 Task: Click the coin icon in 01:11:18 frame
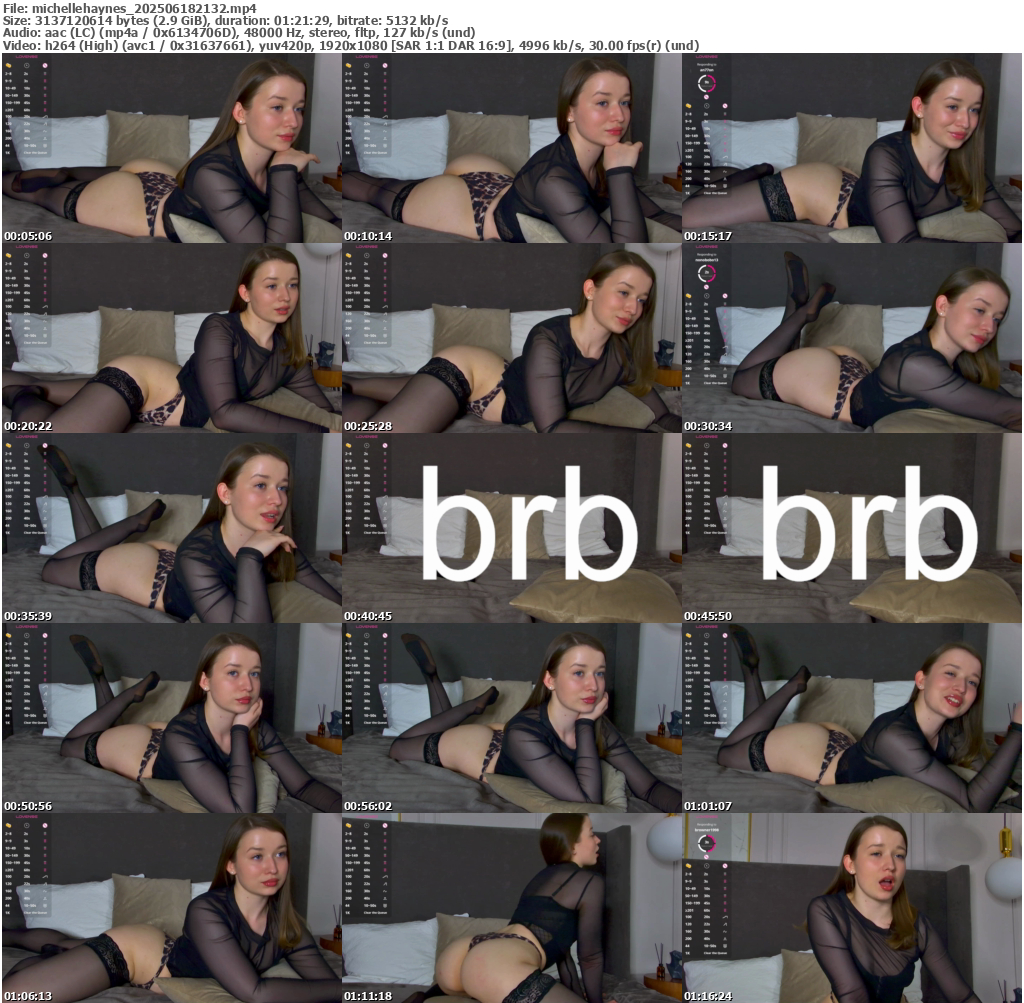(348, 826)
